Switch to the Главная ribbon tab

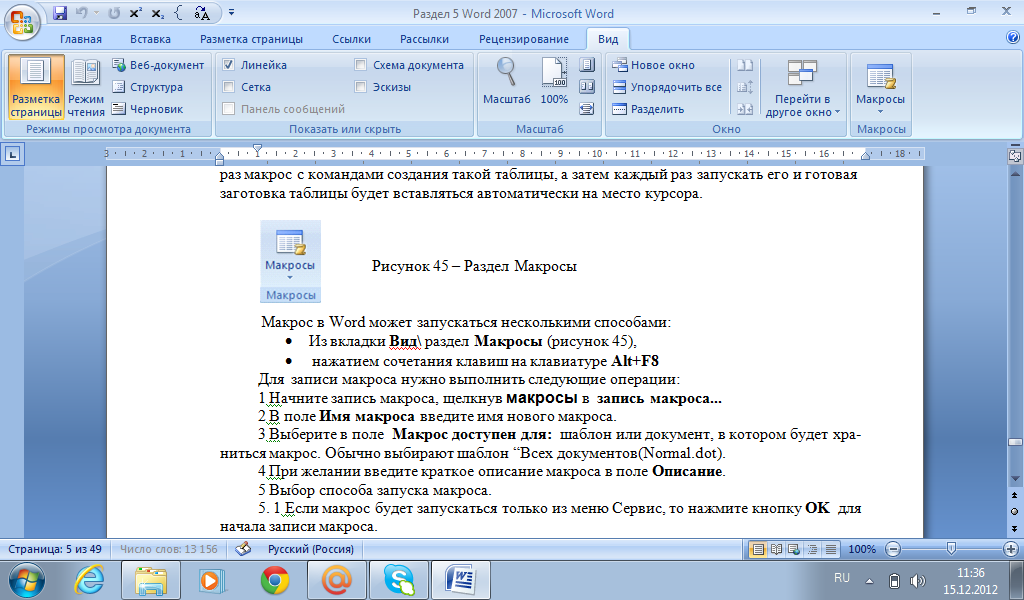(x=81, y=39)
